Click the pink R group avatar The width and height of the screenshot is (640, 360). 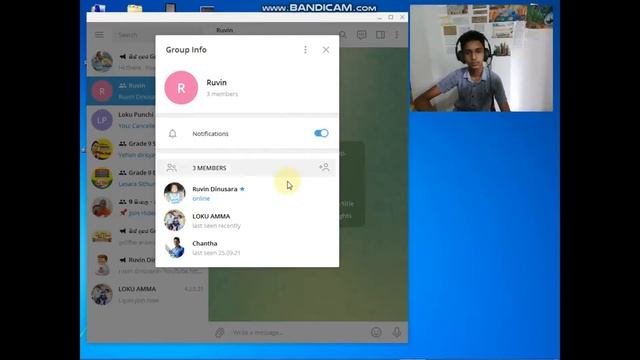[x=181, y=88]
